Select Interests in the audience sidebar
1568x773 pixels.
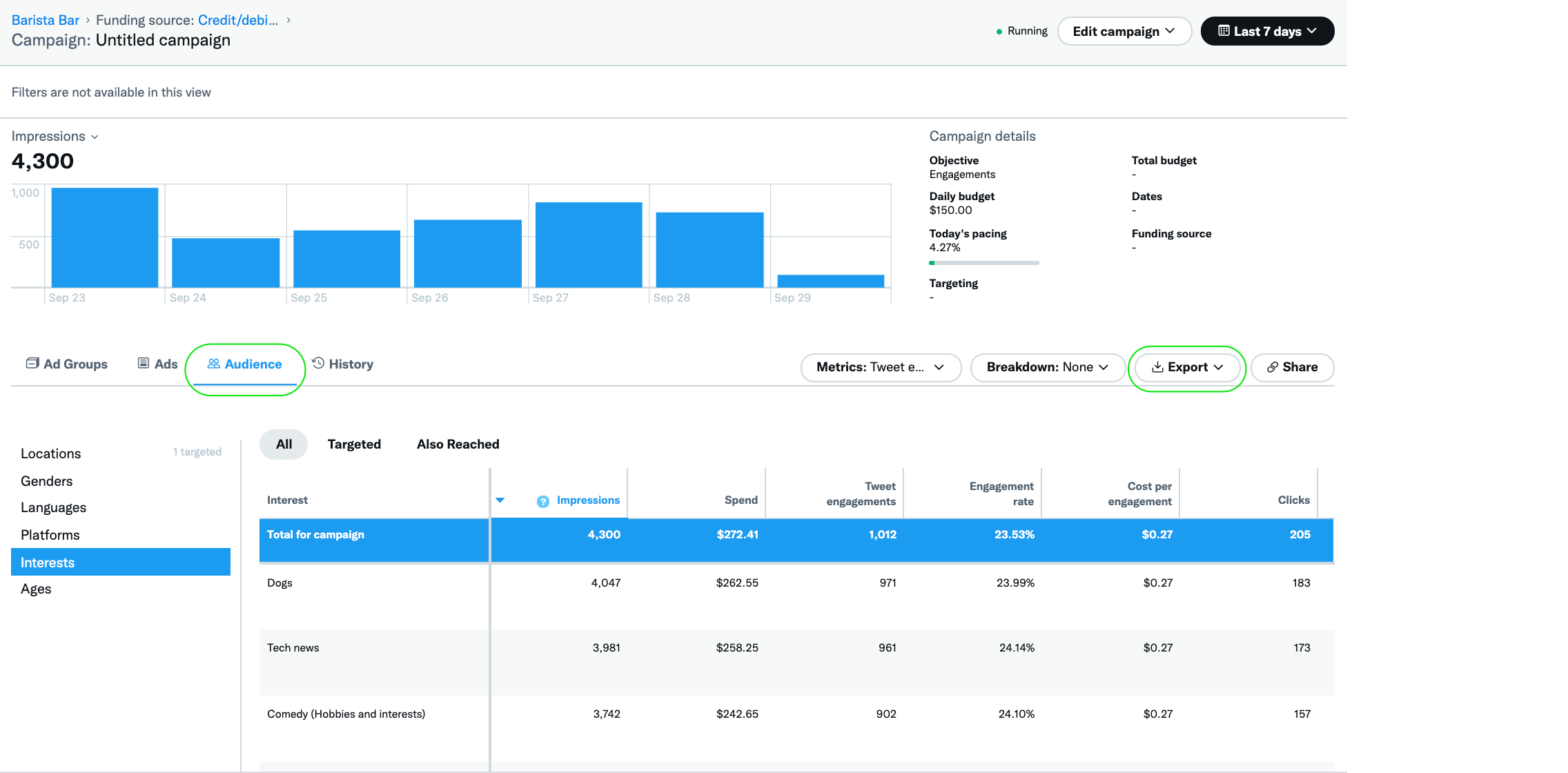point(121,562)
